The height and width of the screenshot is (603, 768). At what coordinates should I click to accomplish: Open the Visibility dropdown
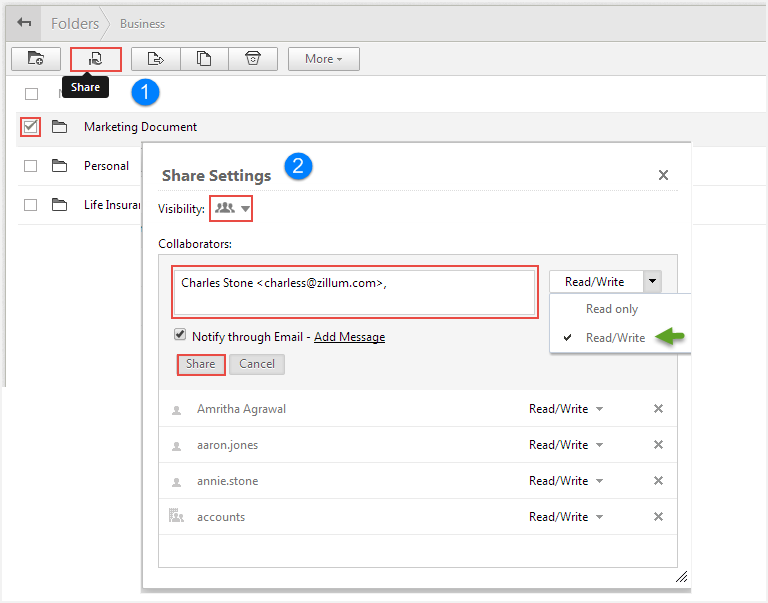click(x=232, y=209)
